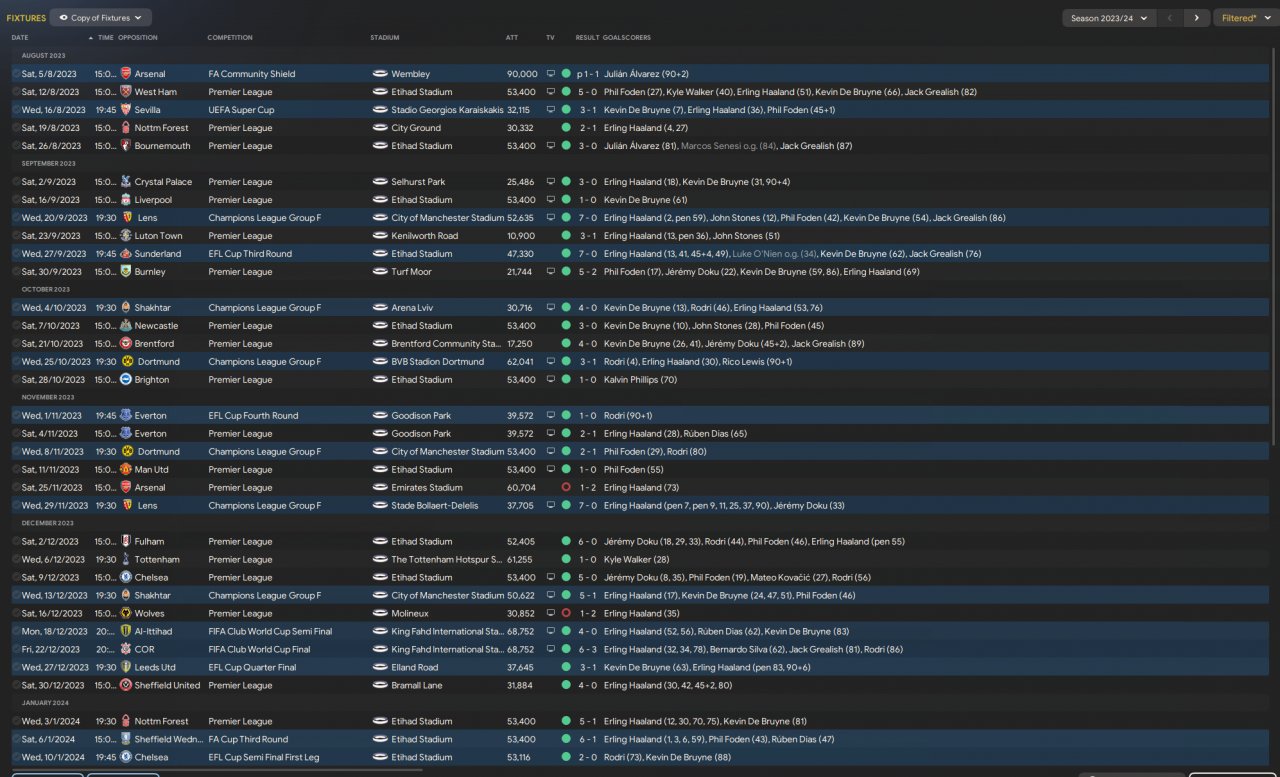This screenshot has width=1280, height=777.
Task: Click the Brighton club badge
Action: (x=125, y=380)
